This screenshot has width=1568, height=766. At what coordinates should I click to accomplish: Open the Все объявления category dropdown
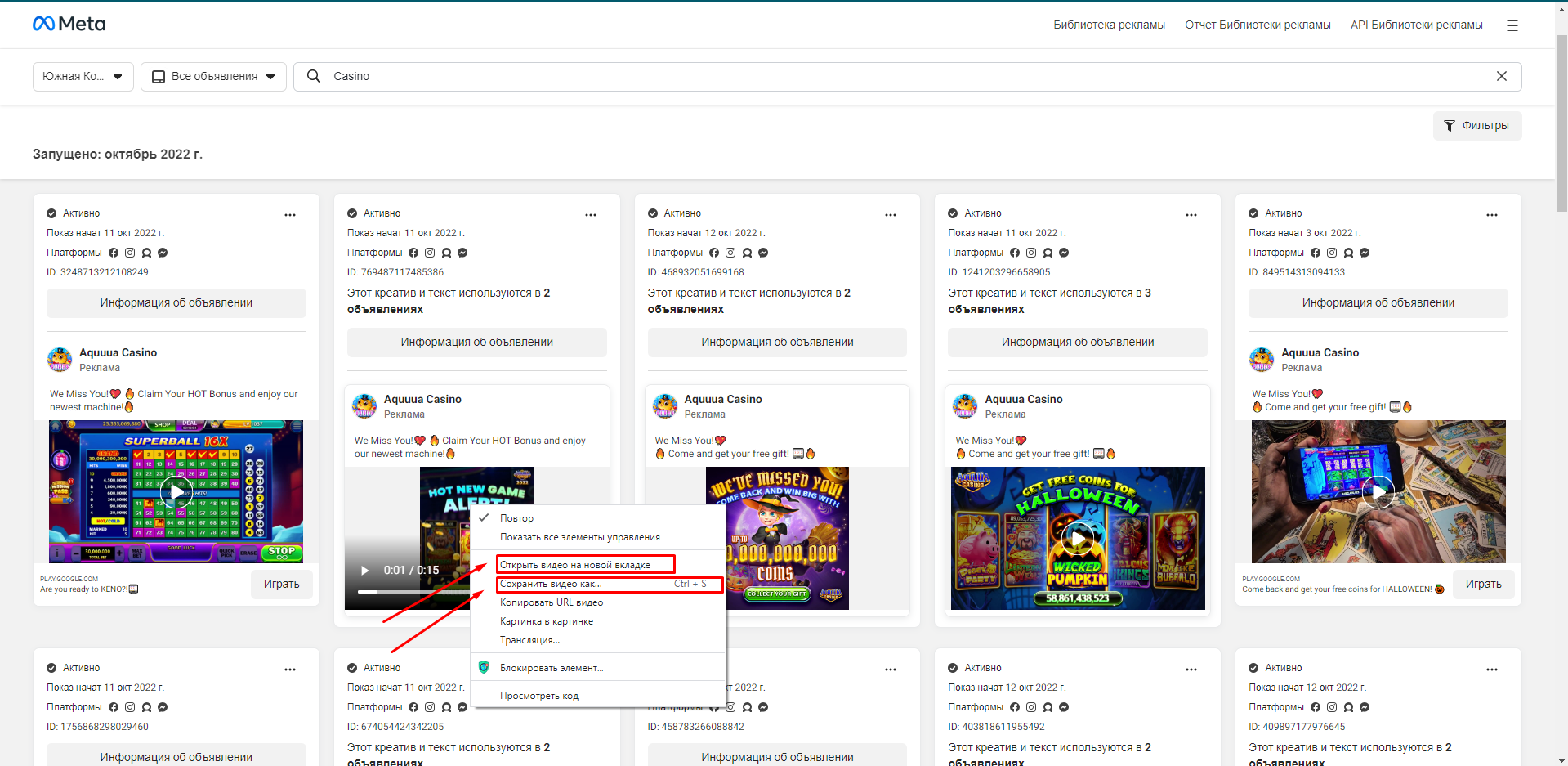214,76
